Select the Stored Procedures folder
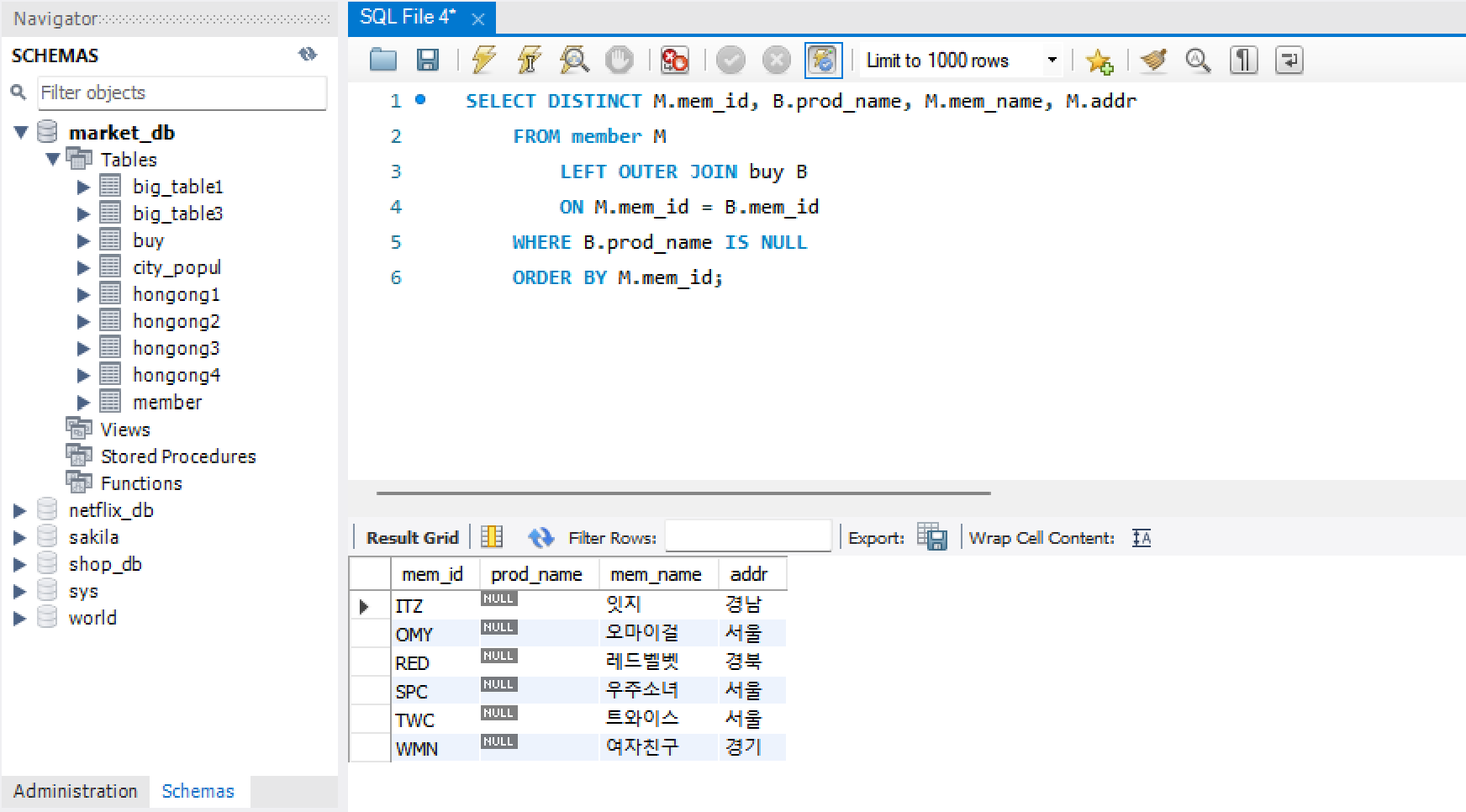 (x=178, y=456)
